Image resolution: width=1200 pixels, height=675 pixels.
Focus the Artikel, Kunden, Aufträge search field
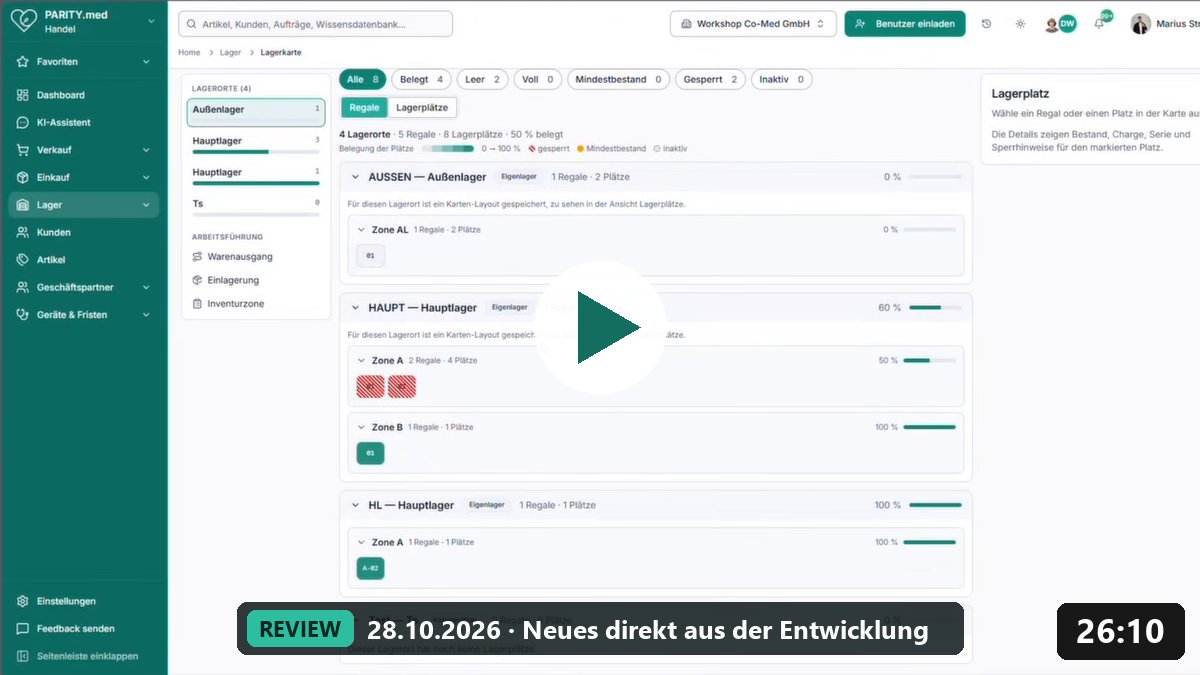click(x=315, y=24)
